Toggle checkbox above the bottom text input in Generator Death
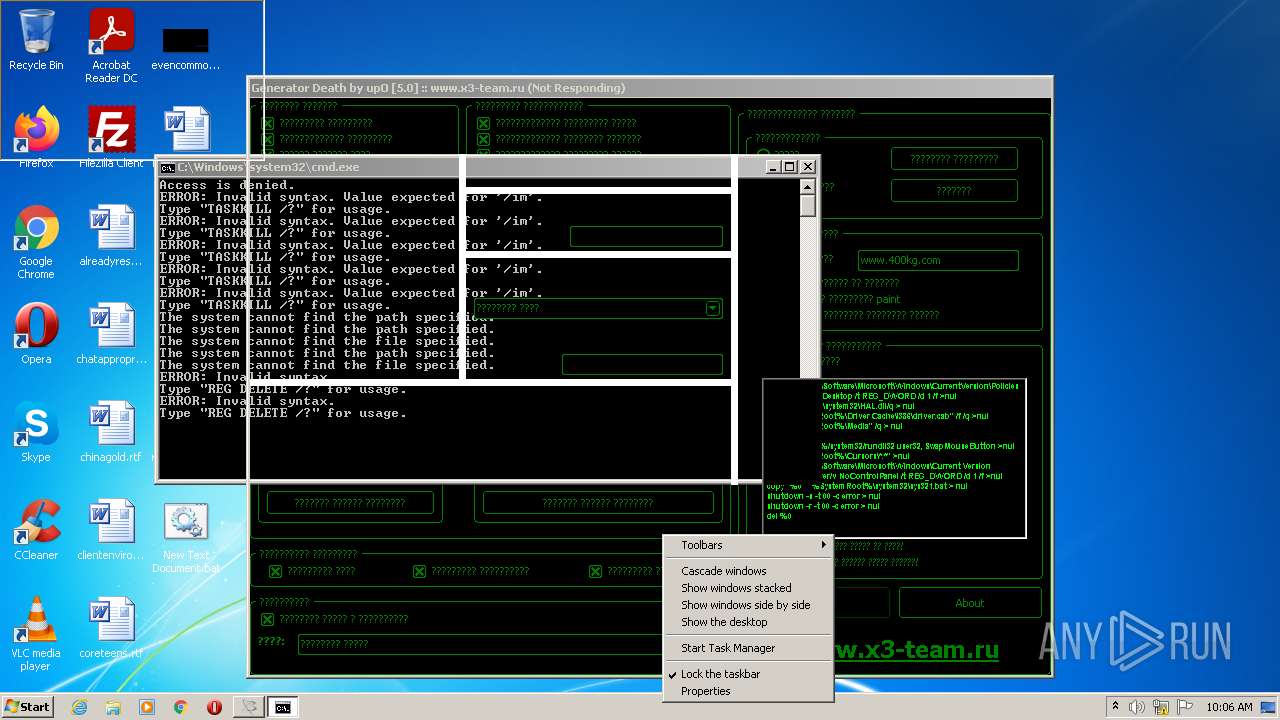Screen dimensions: 1280x720 (267, 621)
